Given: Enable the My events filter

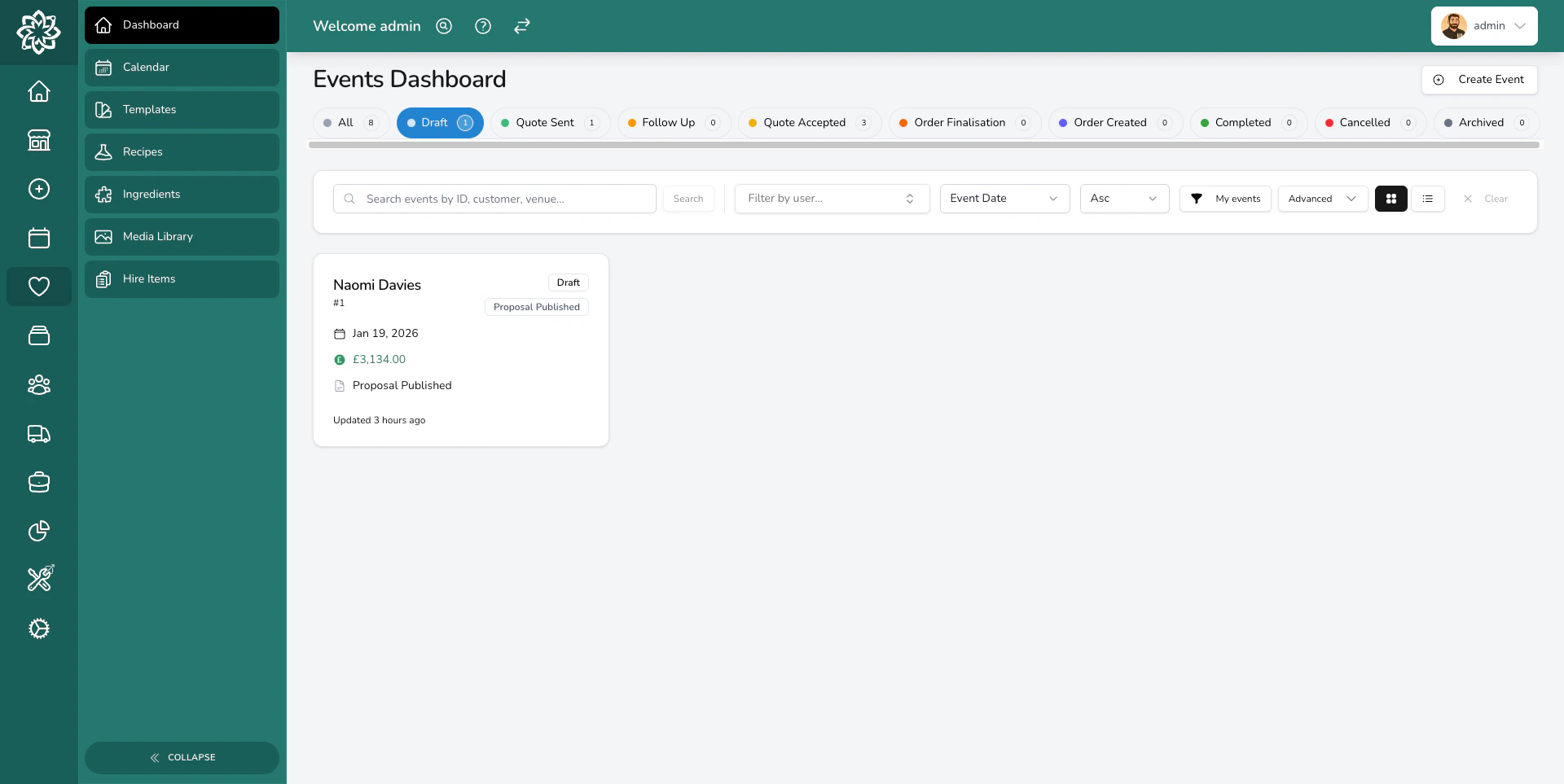Looking at the screenshot, I should coord(1225,198).
